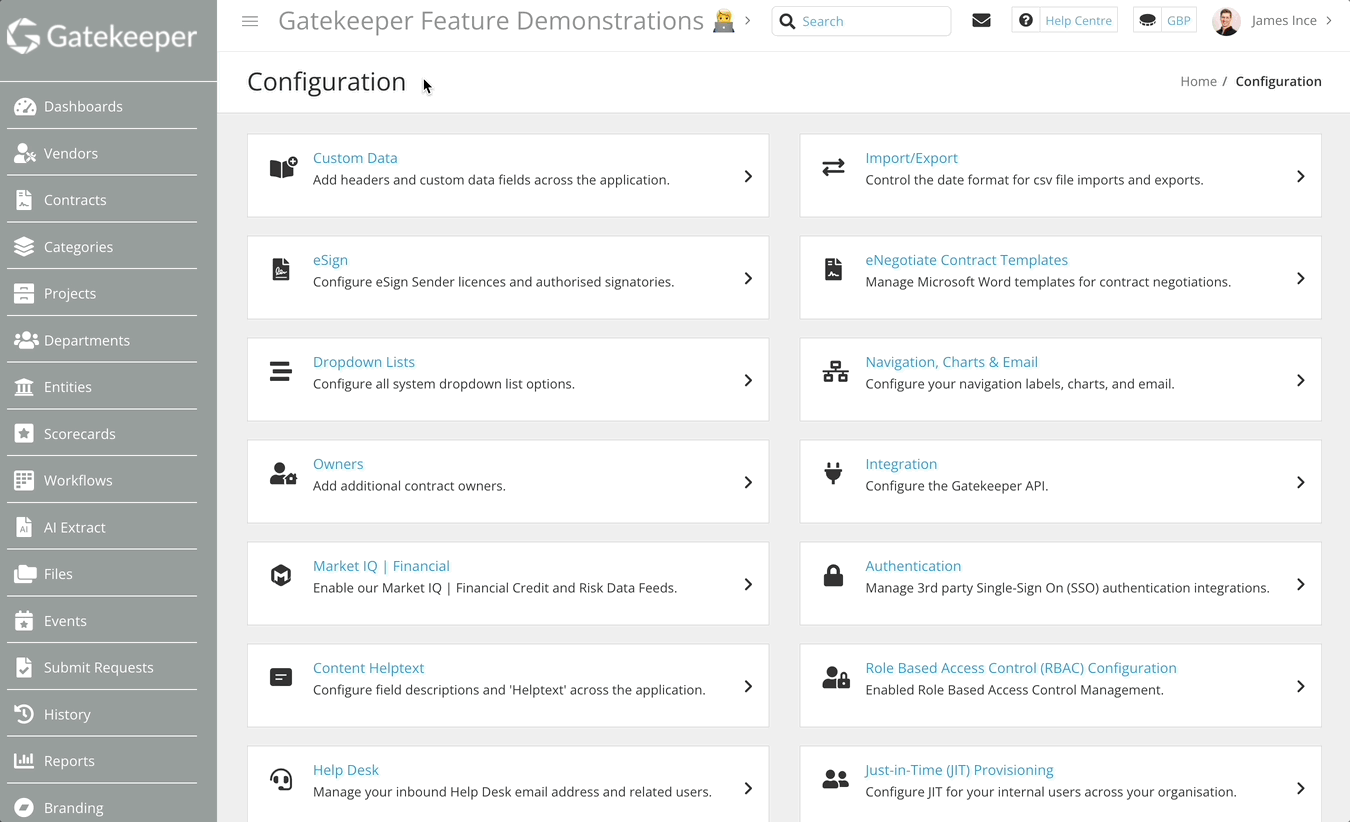Click the Branding compass icon
The height and width of the screenshot is (822, 1350).
tap(24, 807)
